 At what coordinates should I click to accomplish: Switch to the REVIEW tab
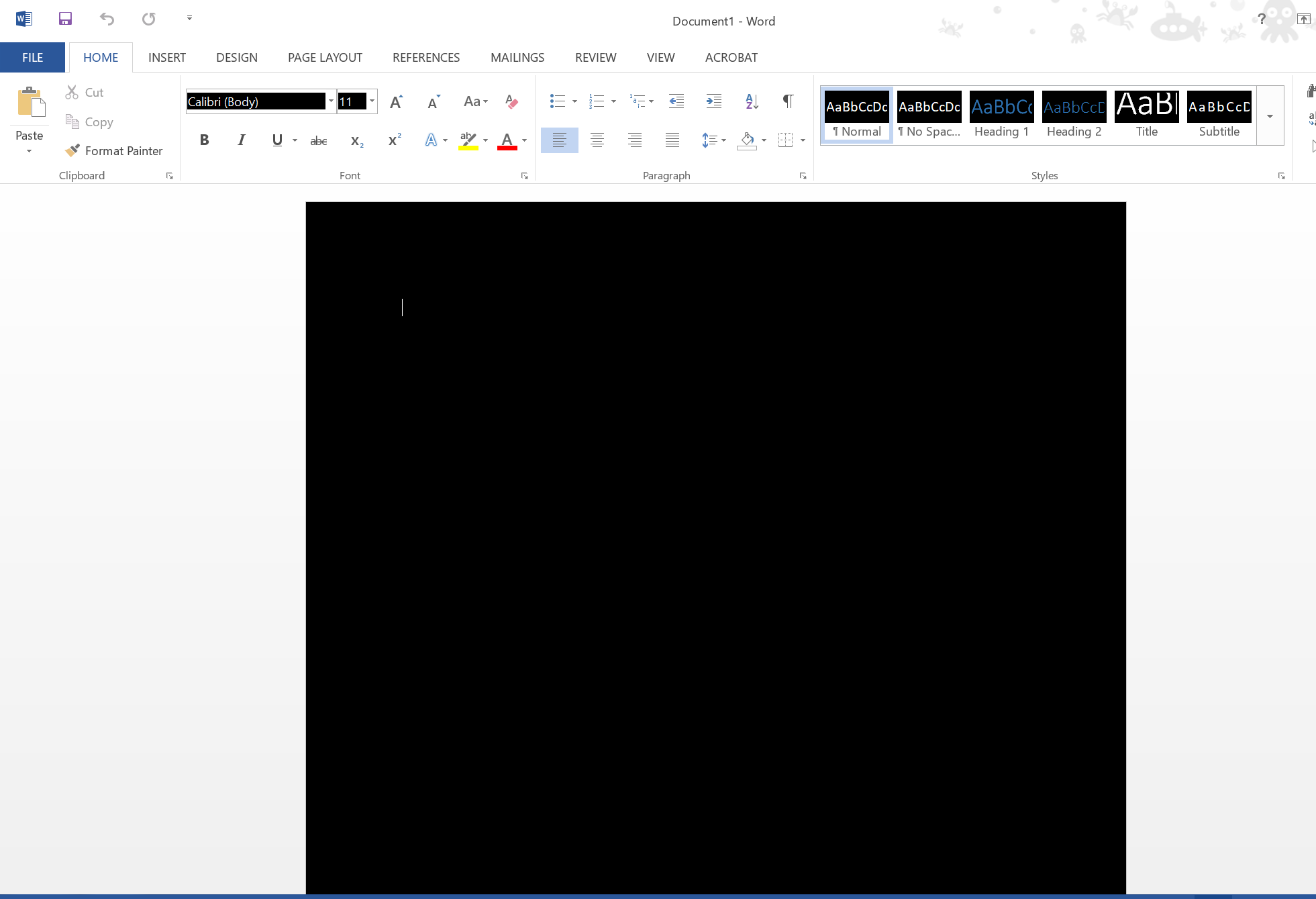595,58
